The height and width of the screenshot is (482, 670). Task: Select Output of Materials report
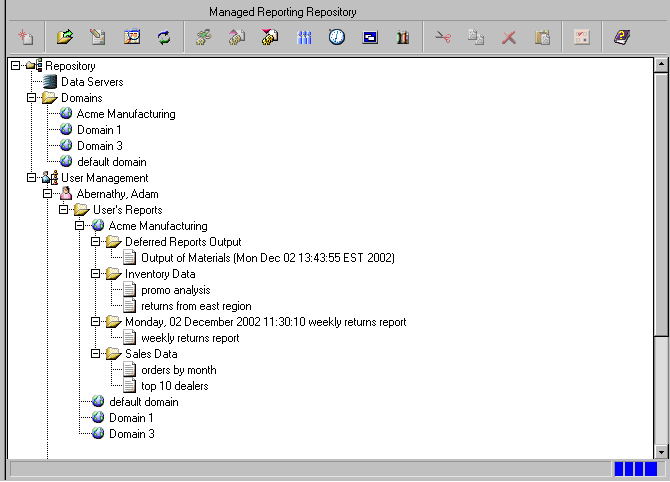268,258
